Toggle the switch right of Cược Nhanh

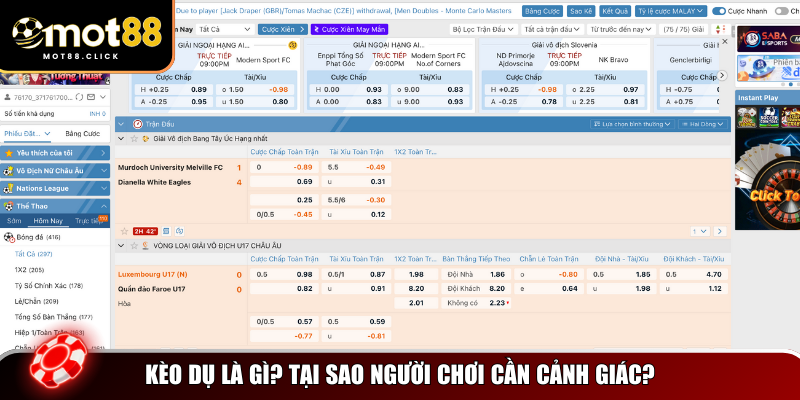781,11
